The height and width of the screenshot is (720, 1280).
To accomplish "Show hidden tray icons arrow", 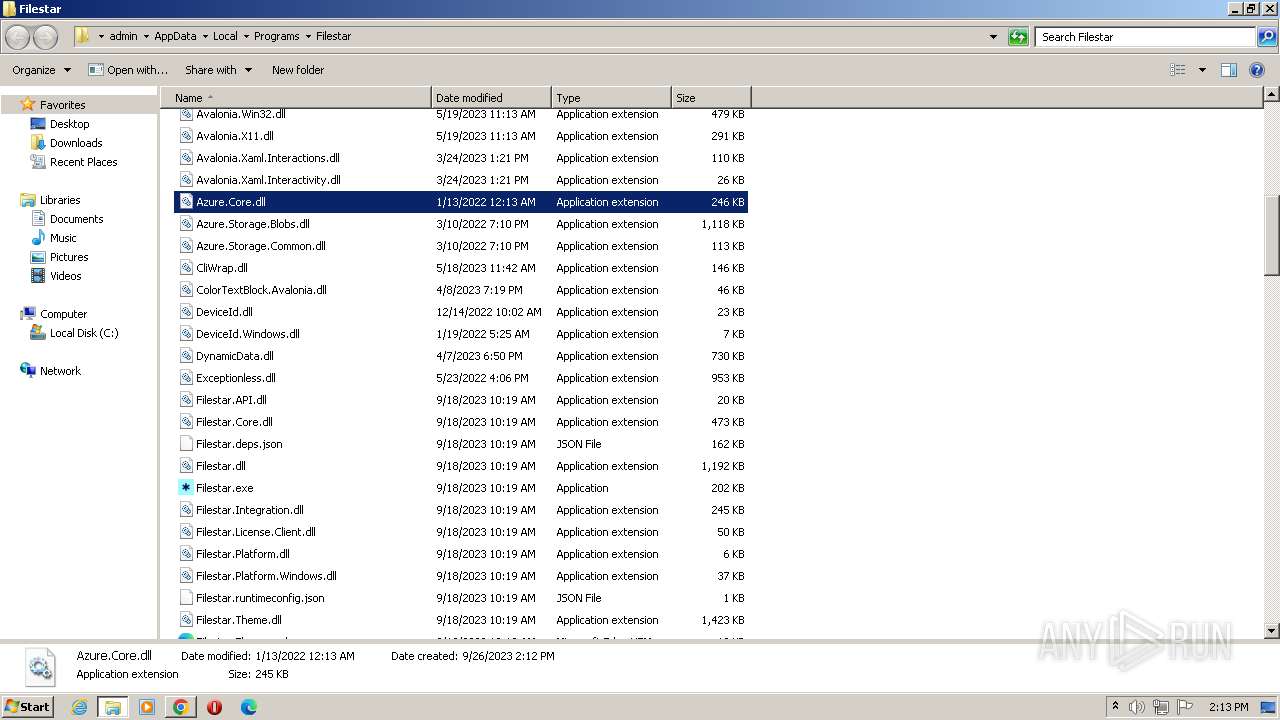I will [1115, 706].
